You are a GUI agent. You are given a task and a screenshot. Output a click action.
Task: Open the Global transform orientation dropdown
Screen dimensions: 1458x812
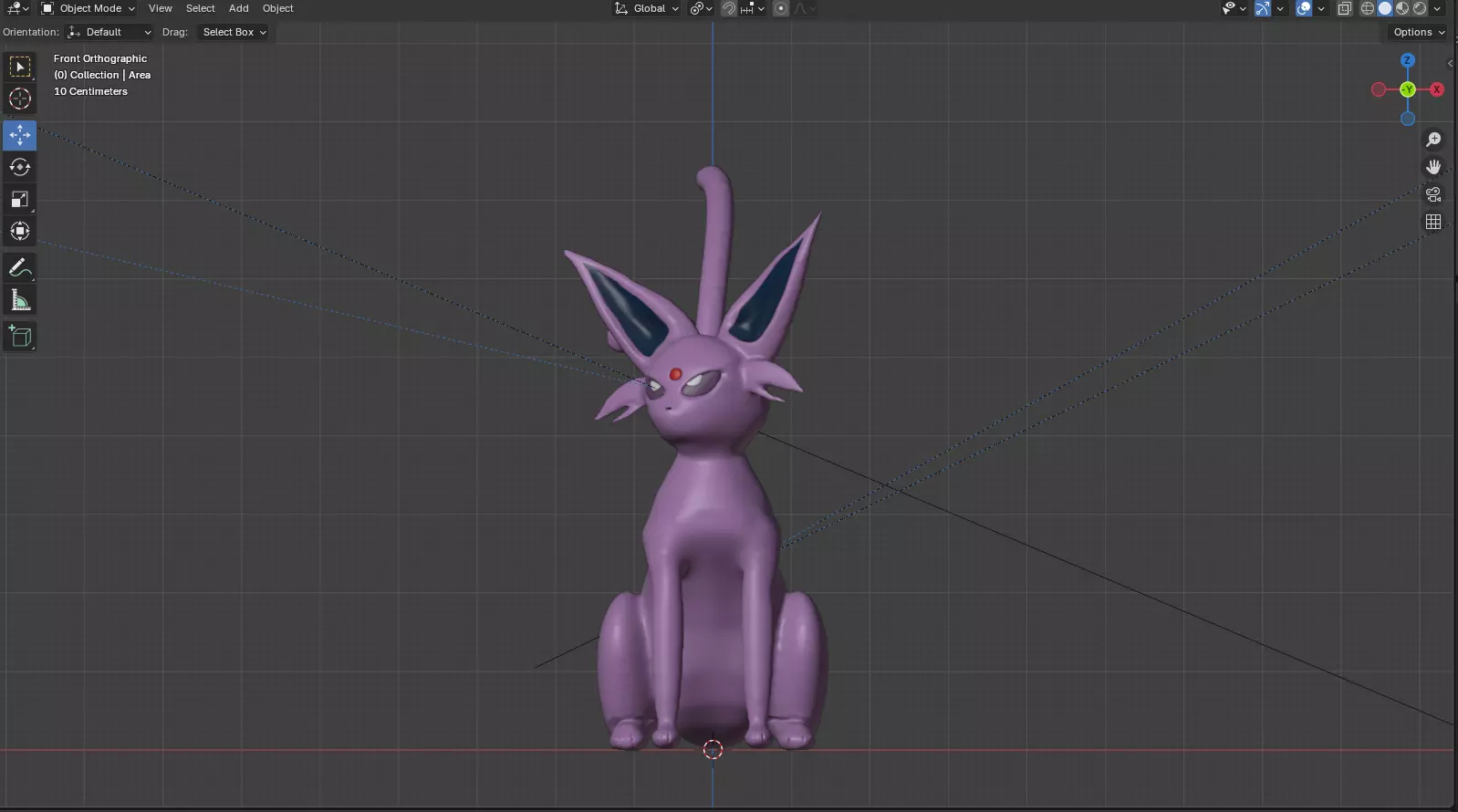click(647, 8)
